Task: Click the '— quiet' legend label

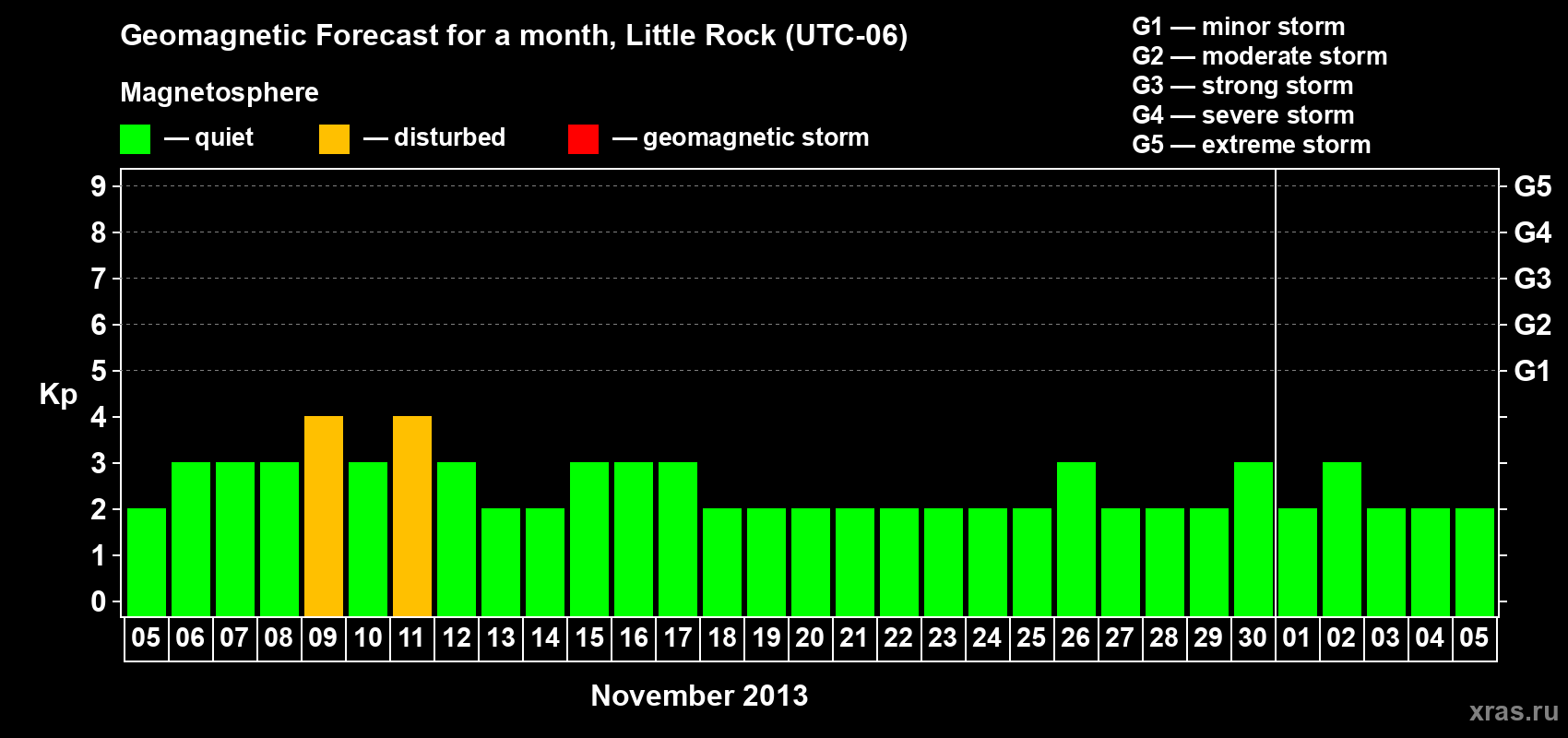Action: [208, 137]
